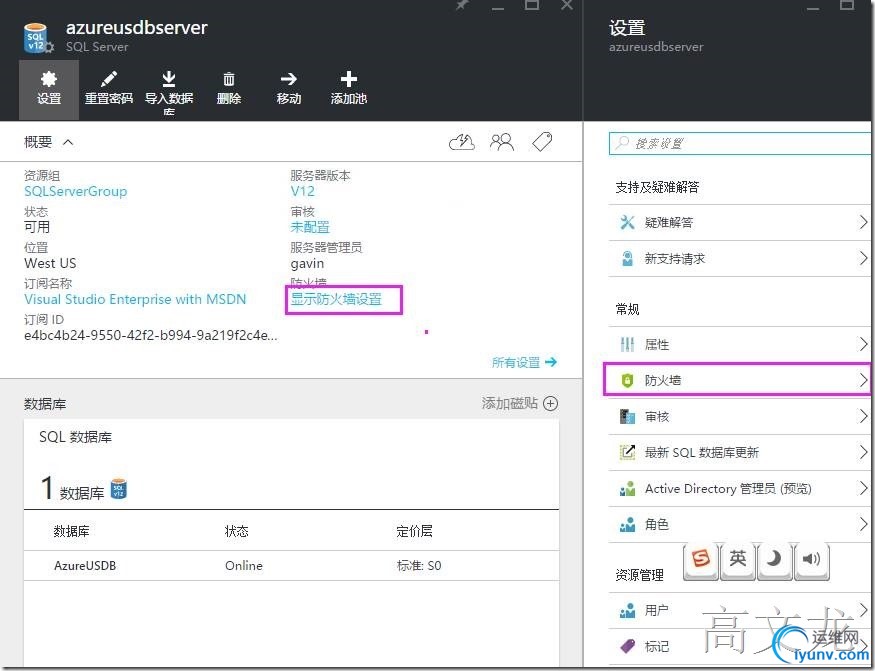Open the 角色 roles item
The image size is (875, 671).
[739, 524]
